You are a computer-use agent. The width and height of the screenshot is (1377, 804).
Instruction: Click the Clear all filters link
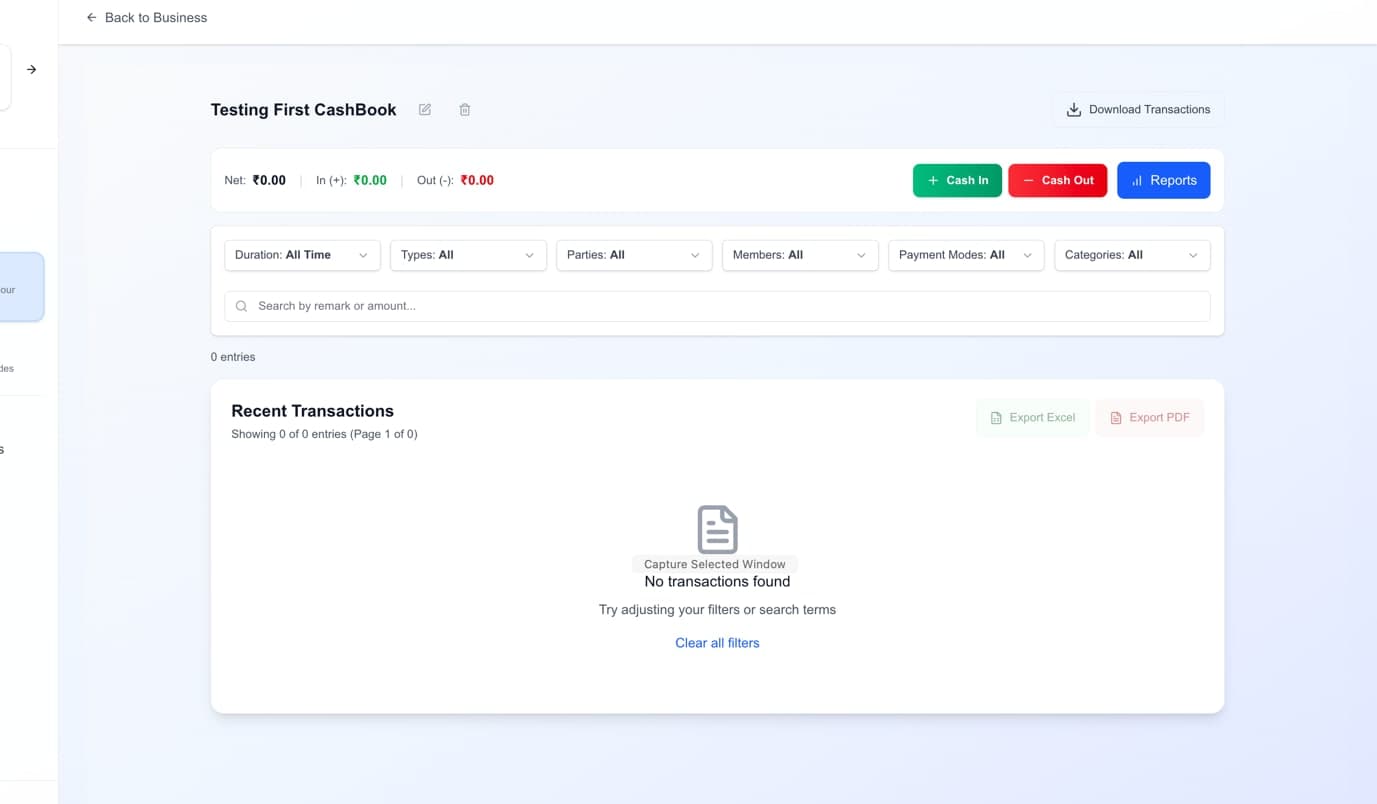[x=717, y=643]
